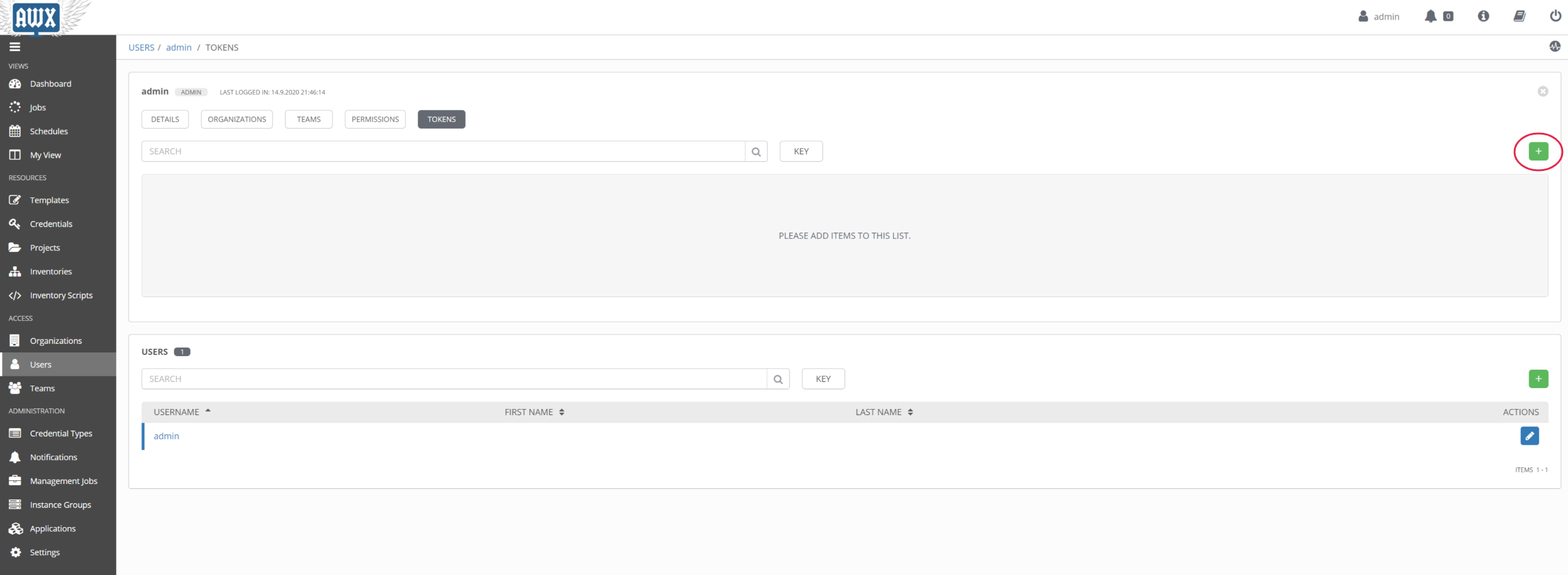Viewport: 1568px width, 575px height.
Task: Open the admin username link in table
Action: pyautogui.click(x=166, y=436)
